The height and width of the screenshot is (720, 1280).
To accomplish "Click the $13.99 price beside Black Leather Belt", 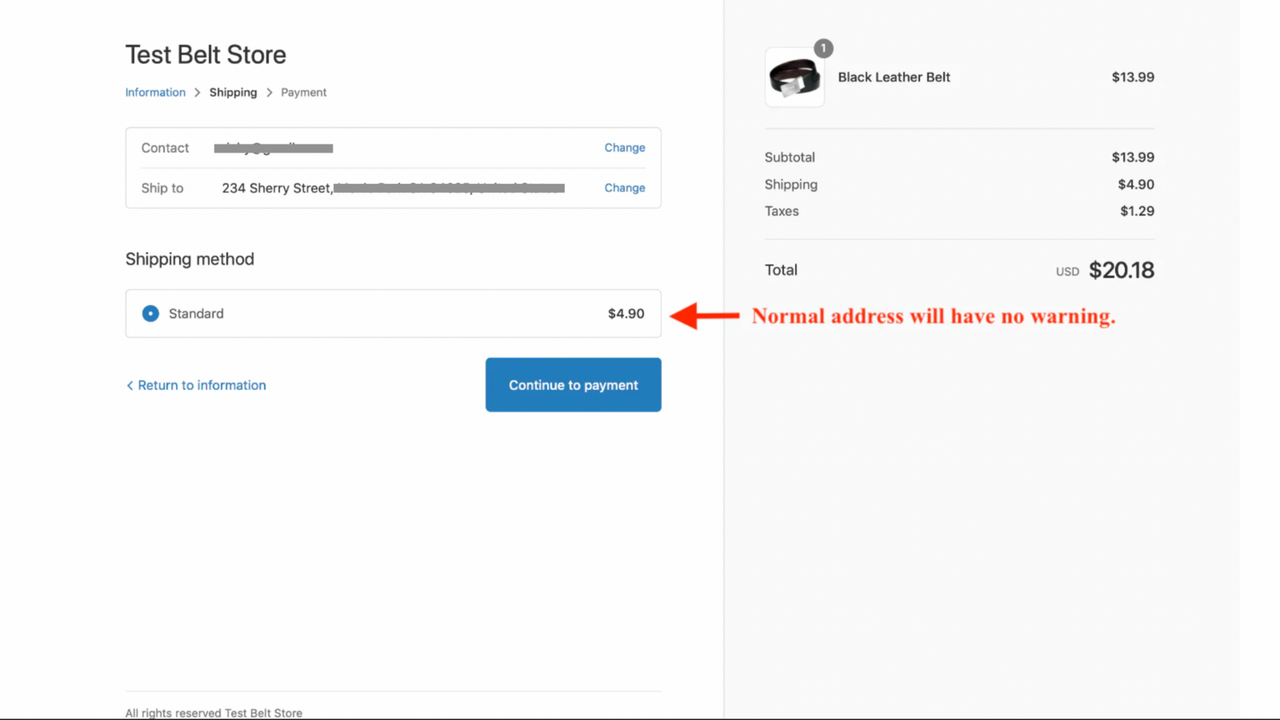I will (1133, 77).
